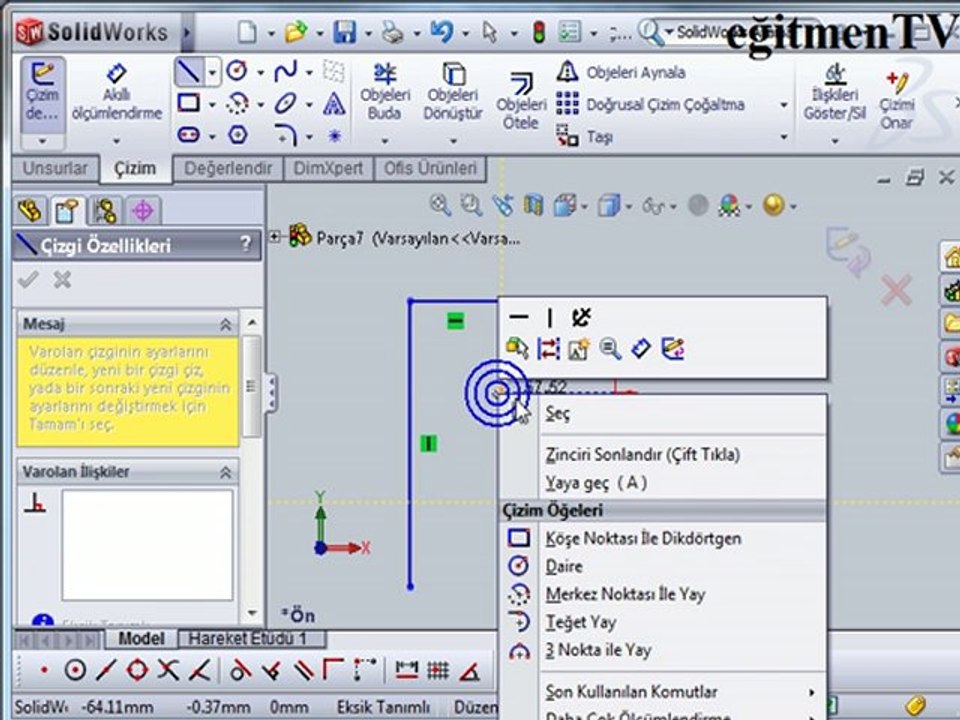Select the Centerpoint Arc tool in ribbon
960x720 pixels.
(237, 103)
